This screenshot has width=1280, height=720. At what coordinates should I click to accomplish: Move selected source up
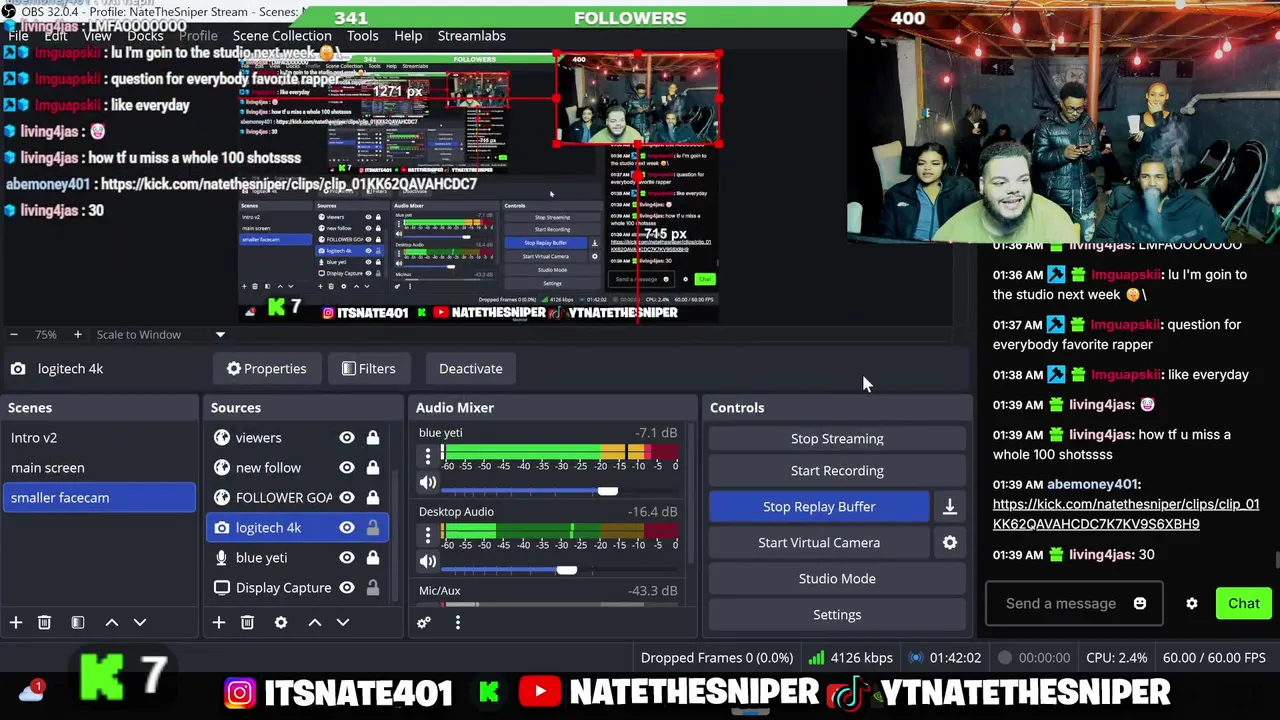(315, 622)
